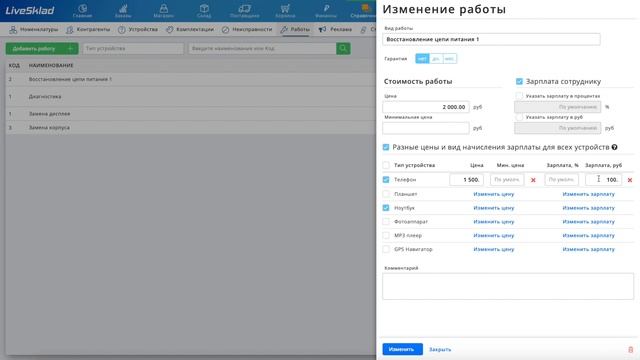Click Изменить зарплату for Ноутбук
This screenshot has width=640, height=360.
point(588,208)
